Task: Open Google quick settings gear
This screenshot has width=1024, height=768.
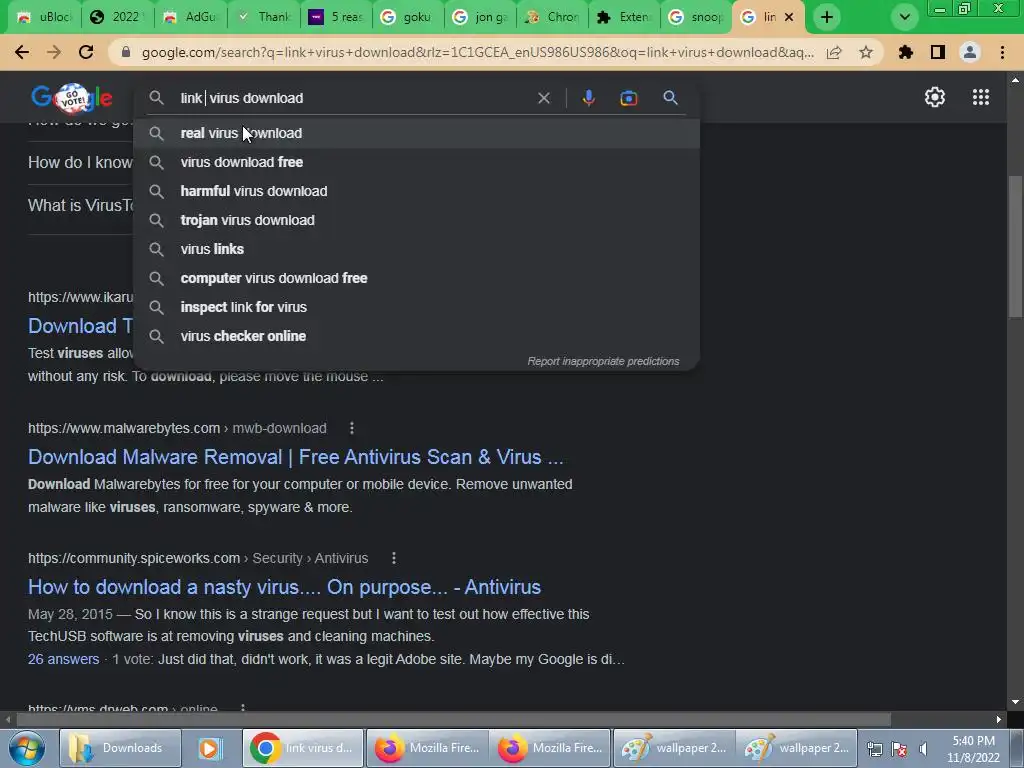Action: [935, 97]
